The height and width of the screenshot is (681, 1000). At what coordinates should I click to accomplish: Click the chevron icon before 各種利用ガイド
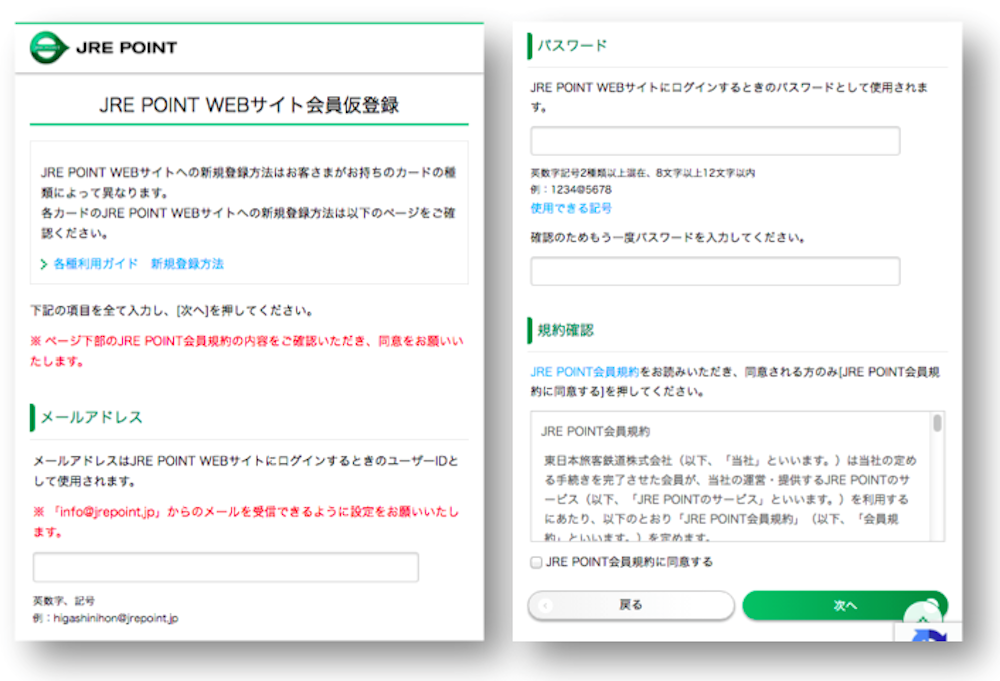coord(44,264)
